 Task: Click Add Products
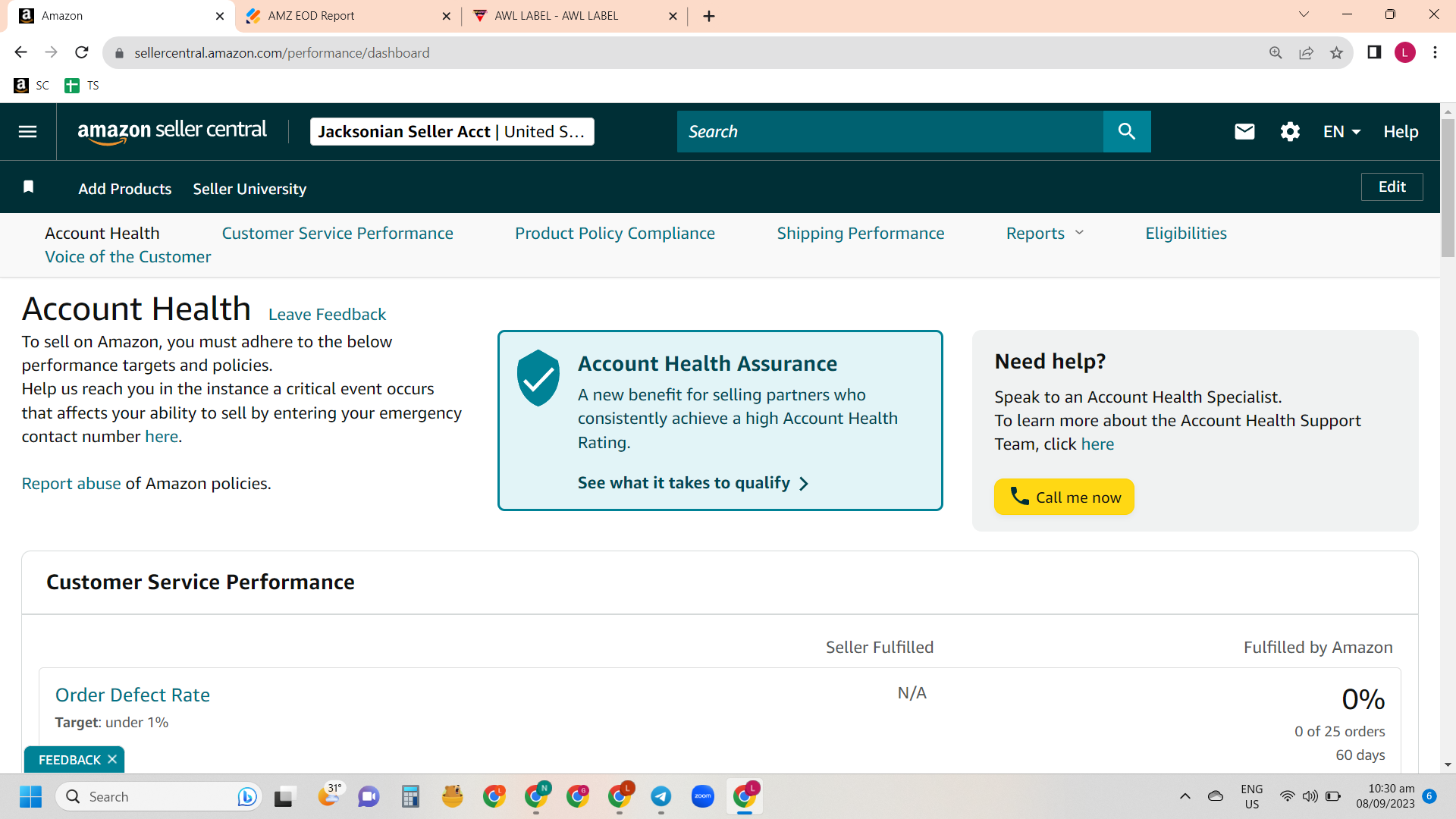[125, 189]
